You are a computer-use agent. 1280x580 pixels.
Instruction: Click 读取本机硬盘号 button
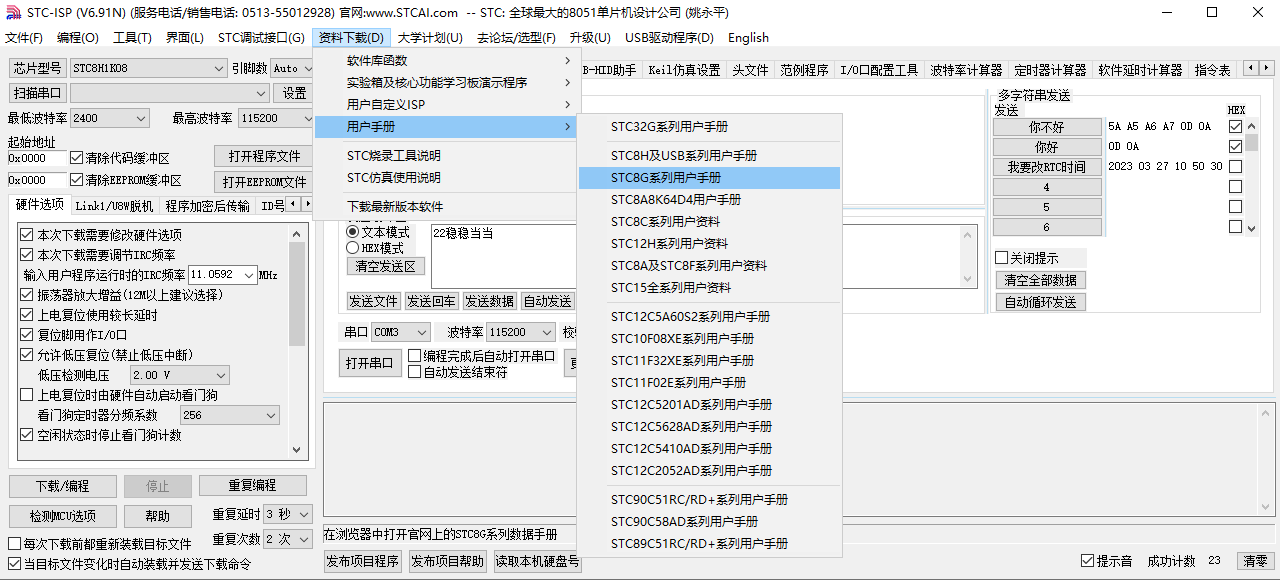click(x=537, y=561)
